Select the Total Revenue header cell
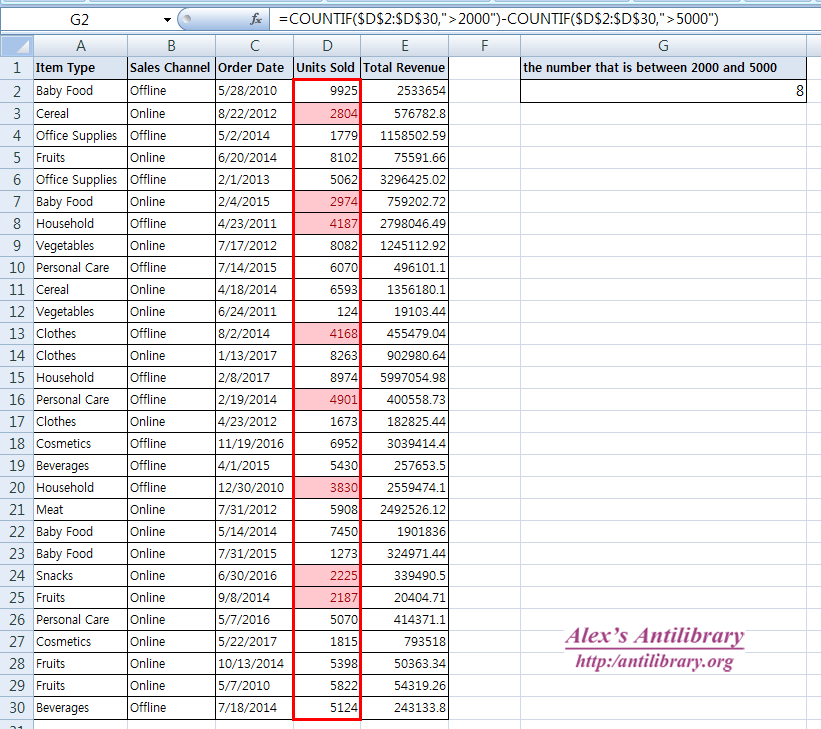The image size is (821, 729). pyautogui.click(x=405, y=67)
